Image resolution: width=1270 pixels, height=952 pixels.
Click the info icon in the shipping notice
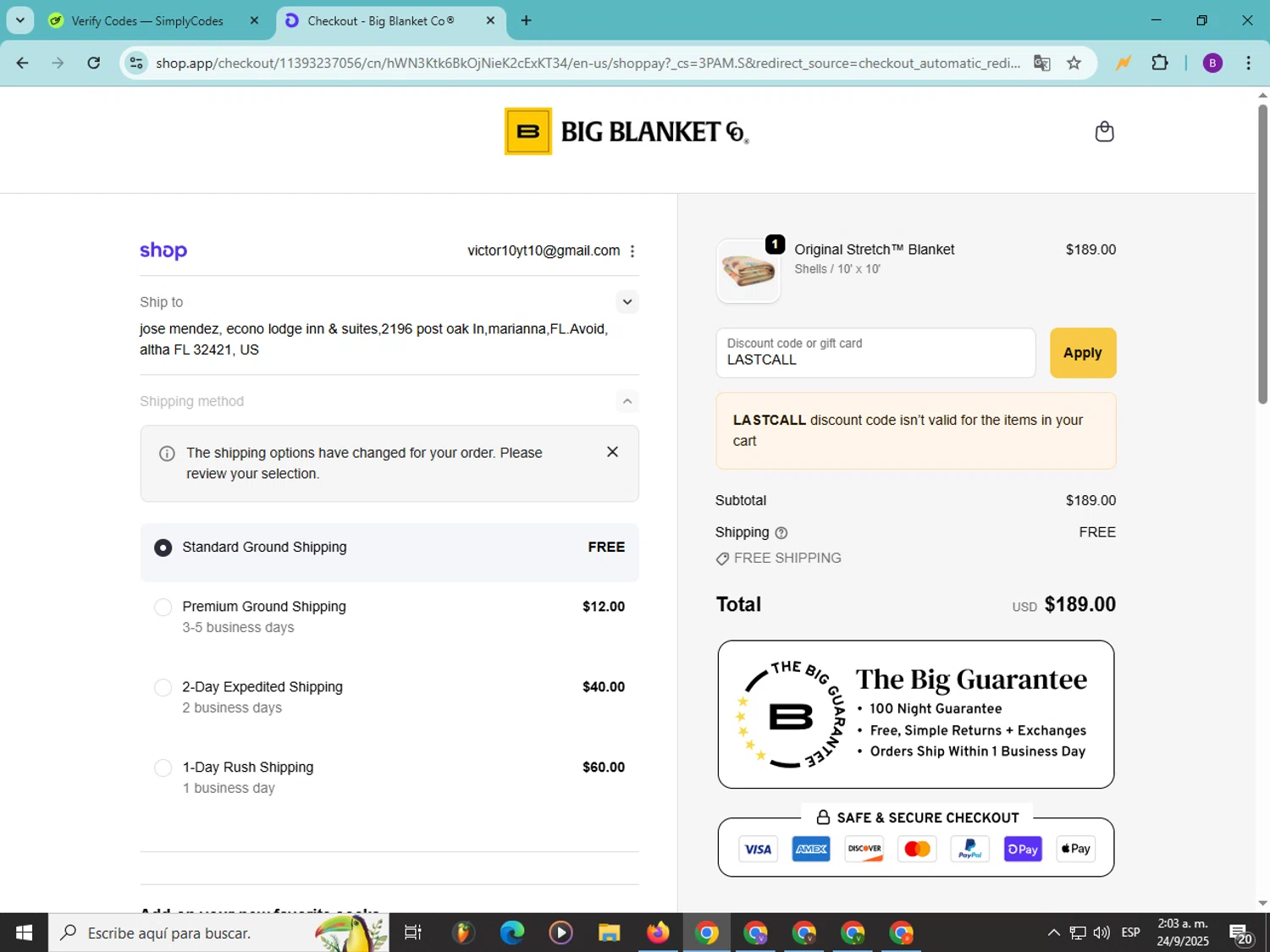[x=167, y=454]
